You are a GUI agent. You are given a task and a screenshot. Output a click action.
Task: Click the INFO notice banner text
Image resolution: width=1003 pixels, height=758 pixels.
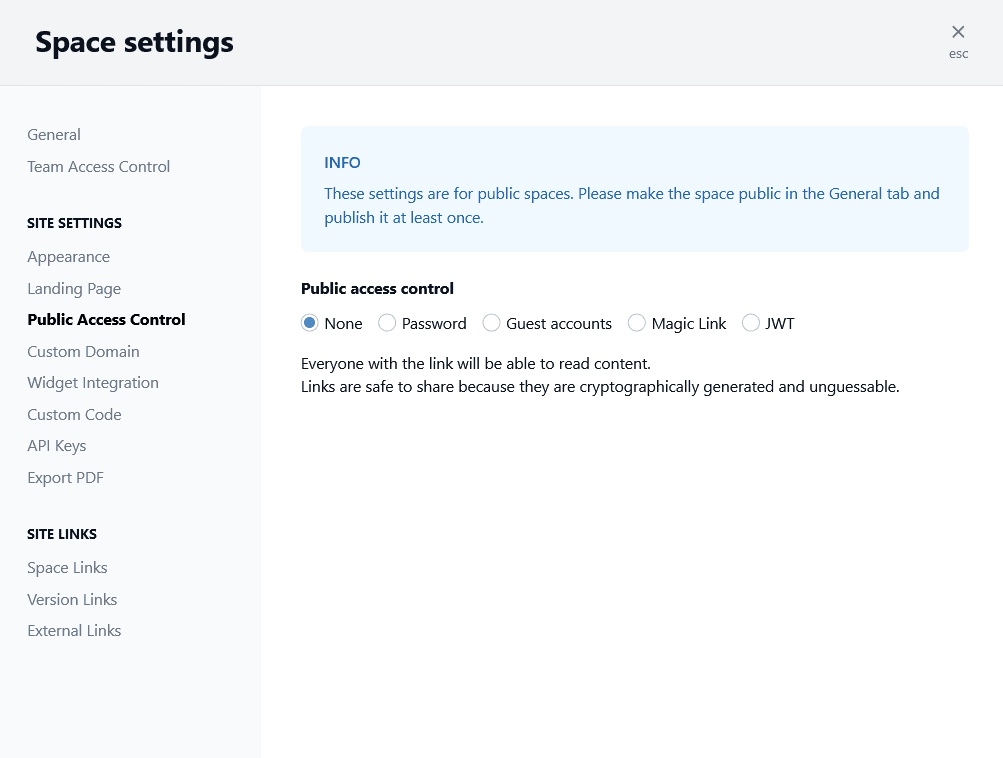click(x=632, y=205)
